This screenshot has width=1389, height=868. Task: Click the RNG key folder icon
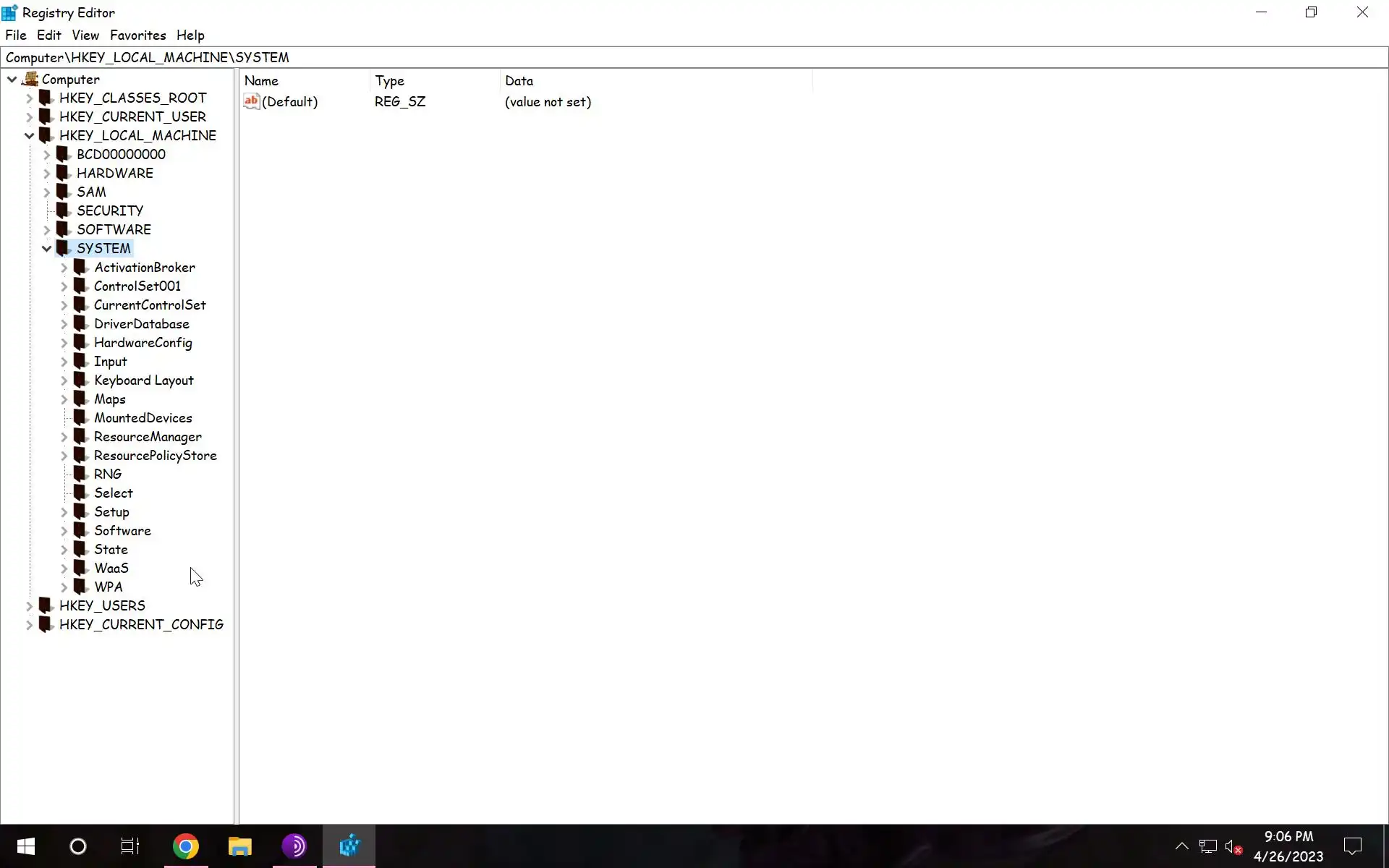coord(81,474)
